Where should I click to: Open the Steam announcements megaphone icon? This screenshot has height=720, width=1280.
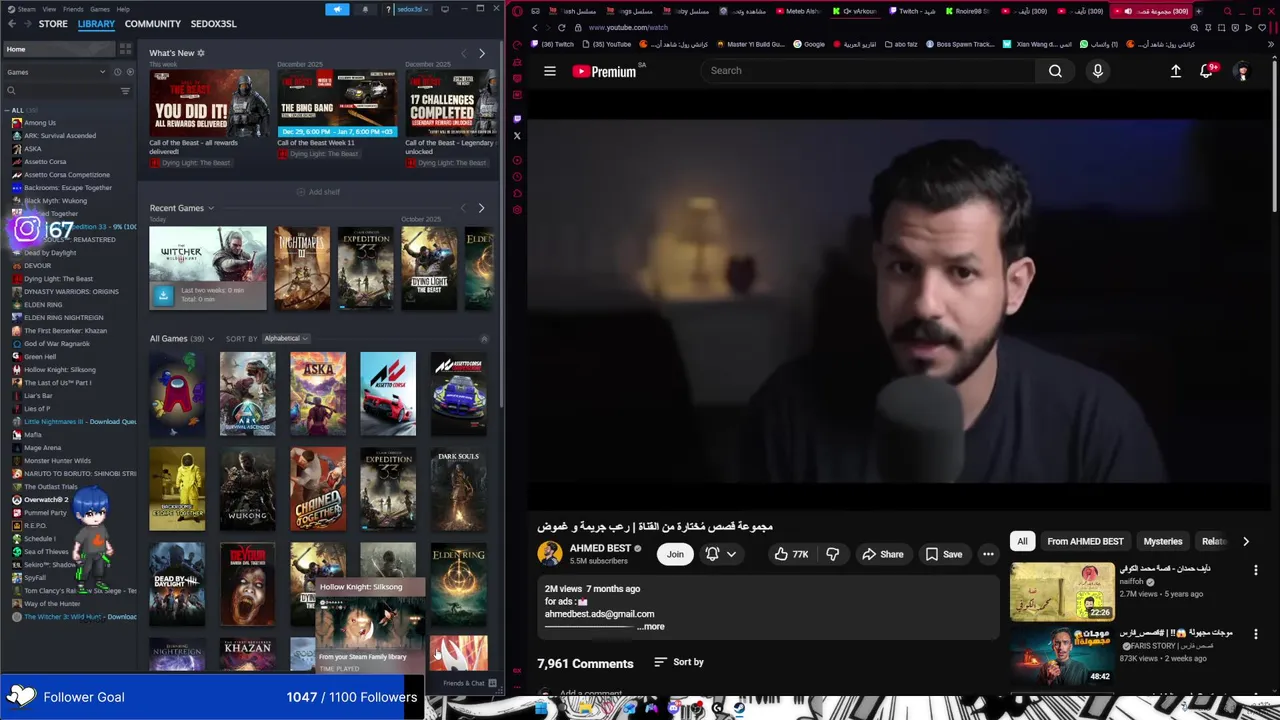[x=337, y=9]
